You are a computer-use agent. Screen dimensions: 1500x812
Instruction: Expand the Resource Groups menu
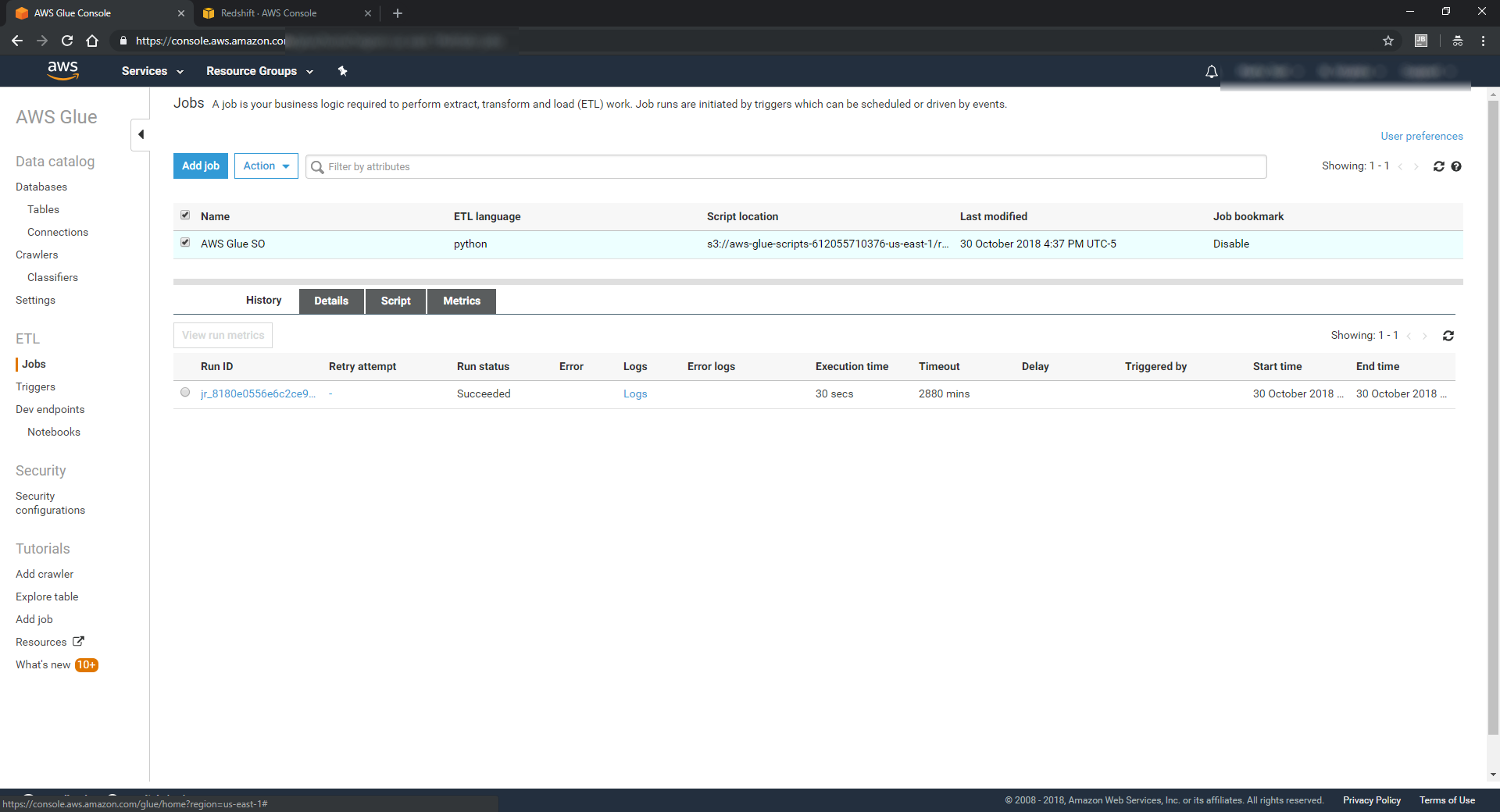259,71
